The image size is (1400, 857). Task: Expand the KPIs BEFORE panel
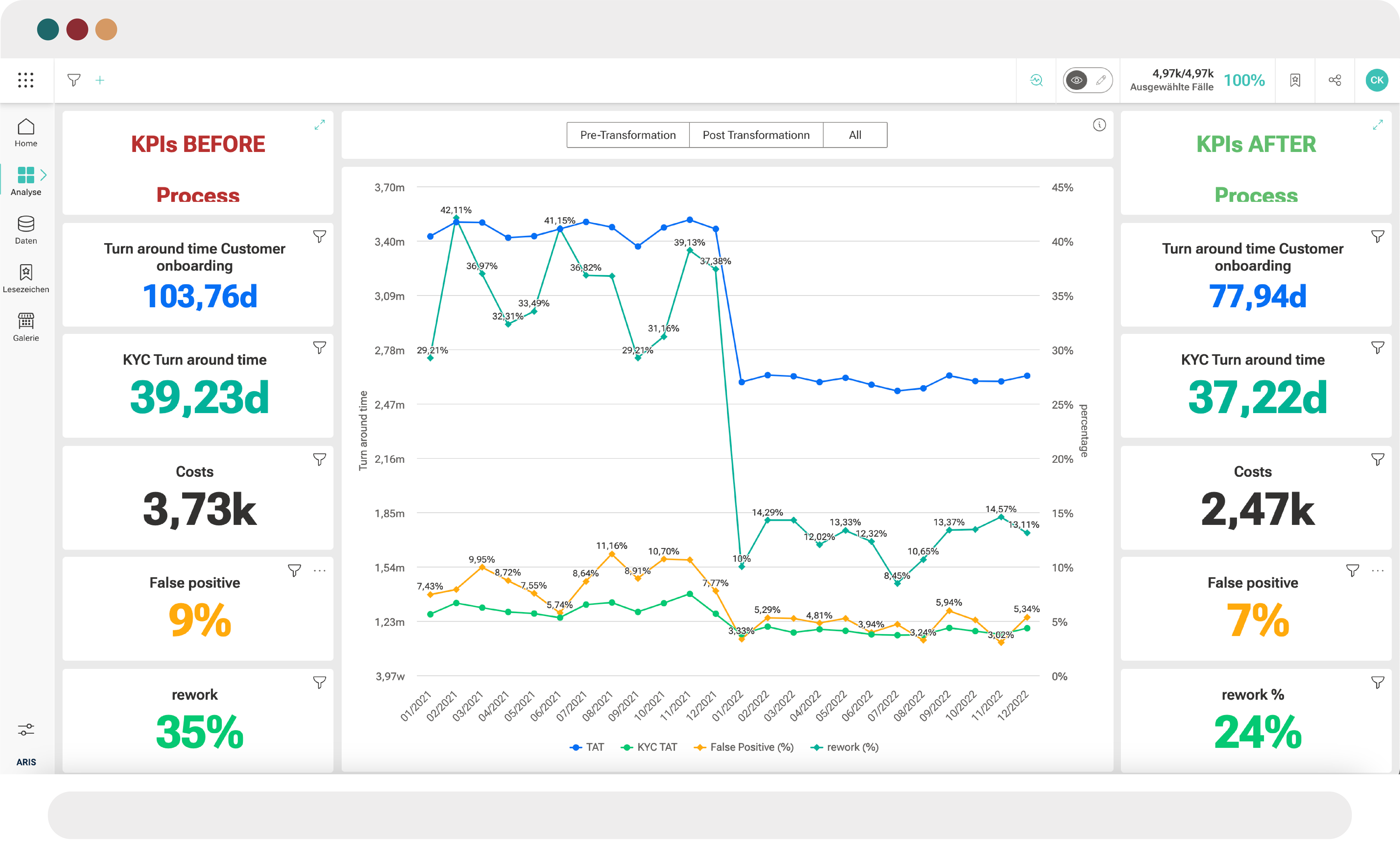point(320,124)
